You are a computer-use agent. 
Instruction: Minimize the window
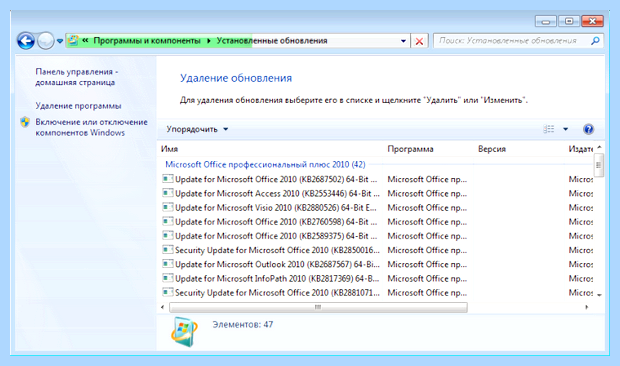pos(546,21)
